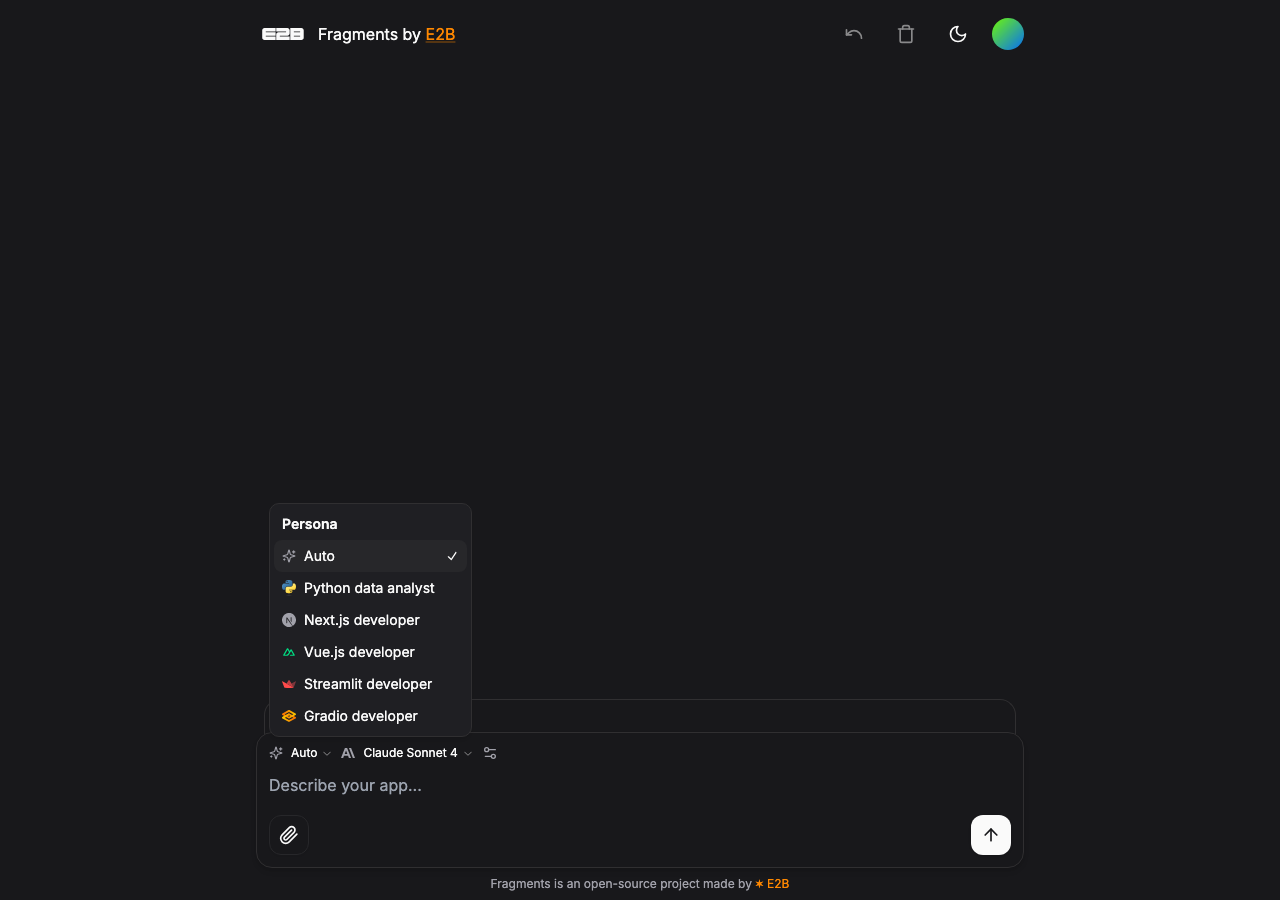Select Gradio developer persona
This screenshot has width=1280, height=900.
[x=370, y=716]
